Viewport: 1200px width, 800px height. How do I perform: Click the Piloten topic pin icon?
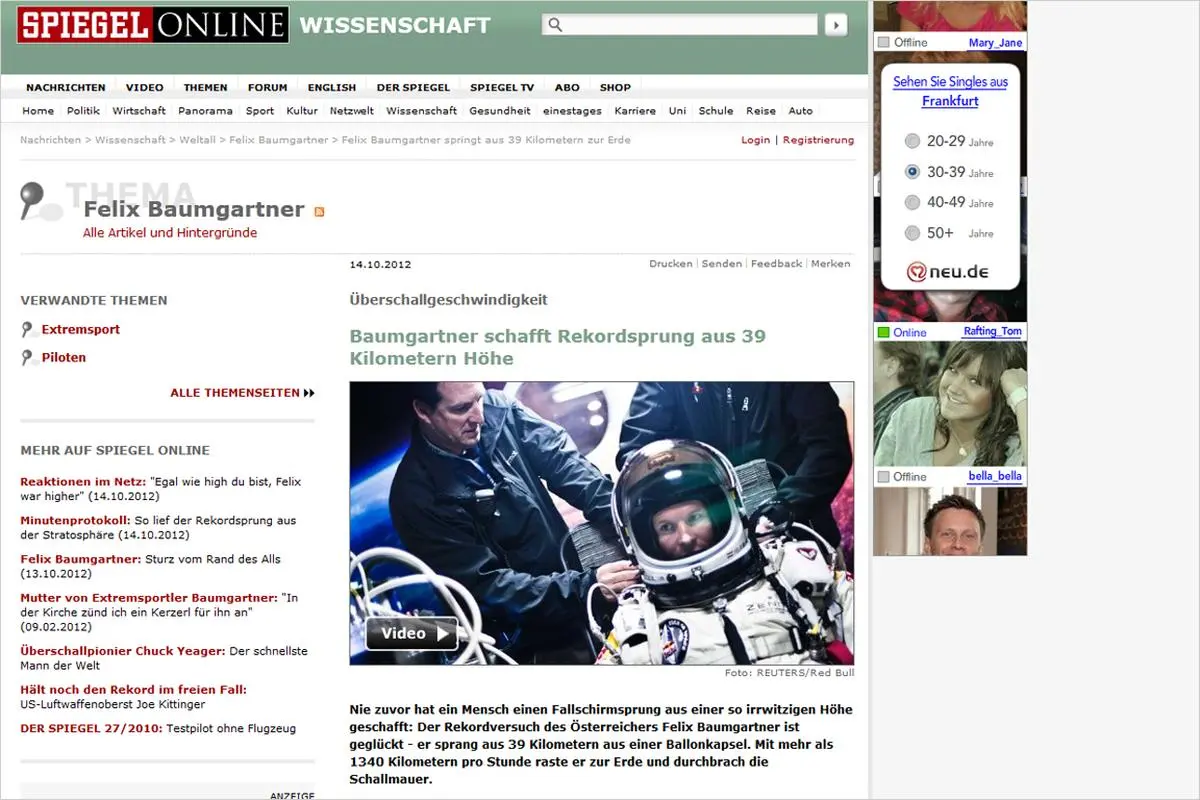(x=26, y=356)
